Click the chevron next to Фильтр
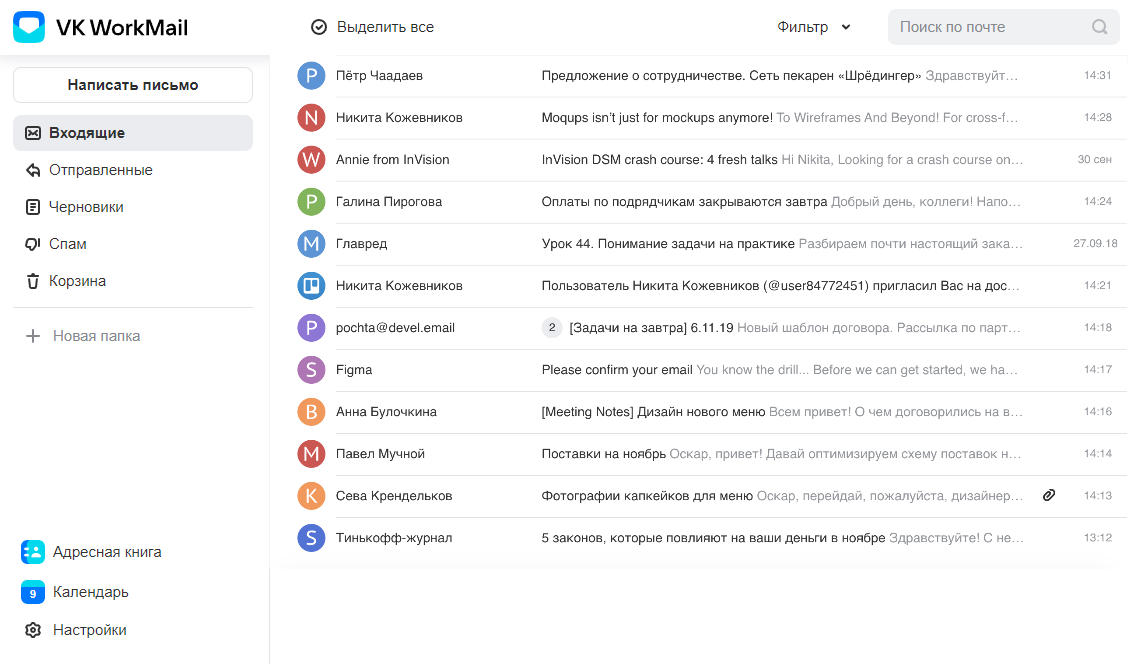 tap(845, 27)
